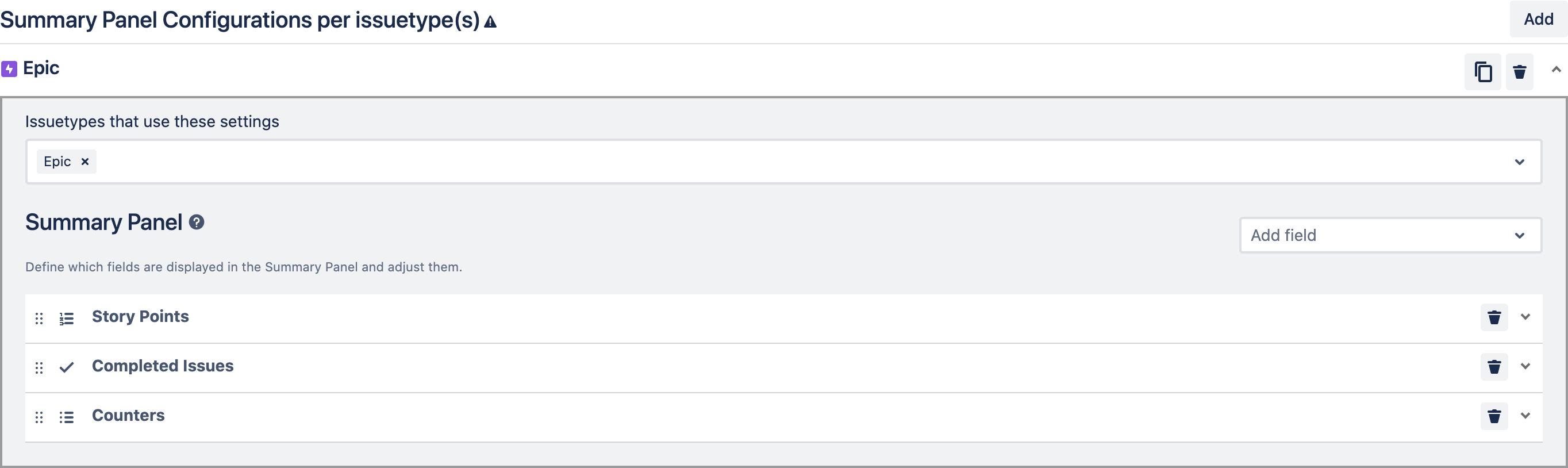Collapse the Epic configuration section
This screenshot has width=1568, height=468.
[x=1556, y=70]
